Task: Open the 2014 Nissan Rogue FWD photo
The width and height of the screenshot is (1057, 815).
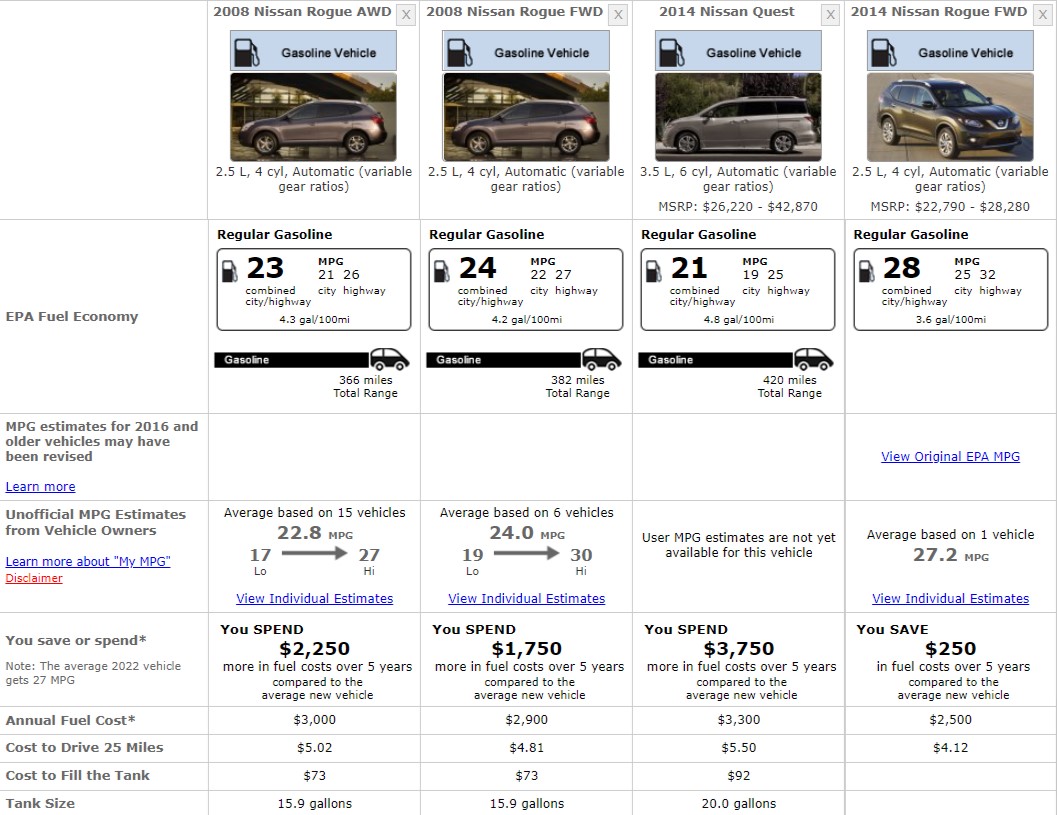Action: (950, 117)
